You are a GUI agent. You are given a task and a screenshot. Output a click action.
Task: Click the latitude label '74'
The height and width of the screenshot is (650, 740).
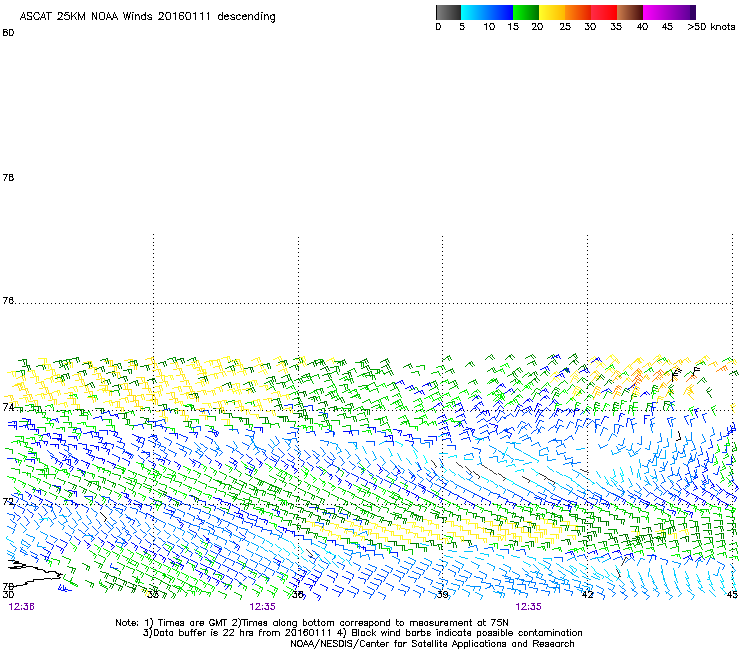click(x=8, y=407)
